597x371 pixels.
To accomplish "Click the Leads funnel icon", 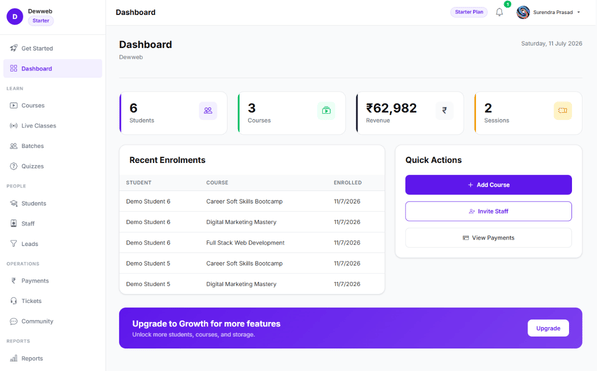I will tap(14, 244).
